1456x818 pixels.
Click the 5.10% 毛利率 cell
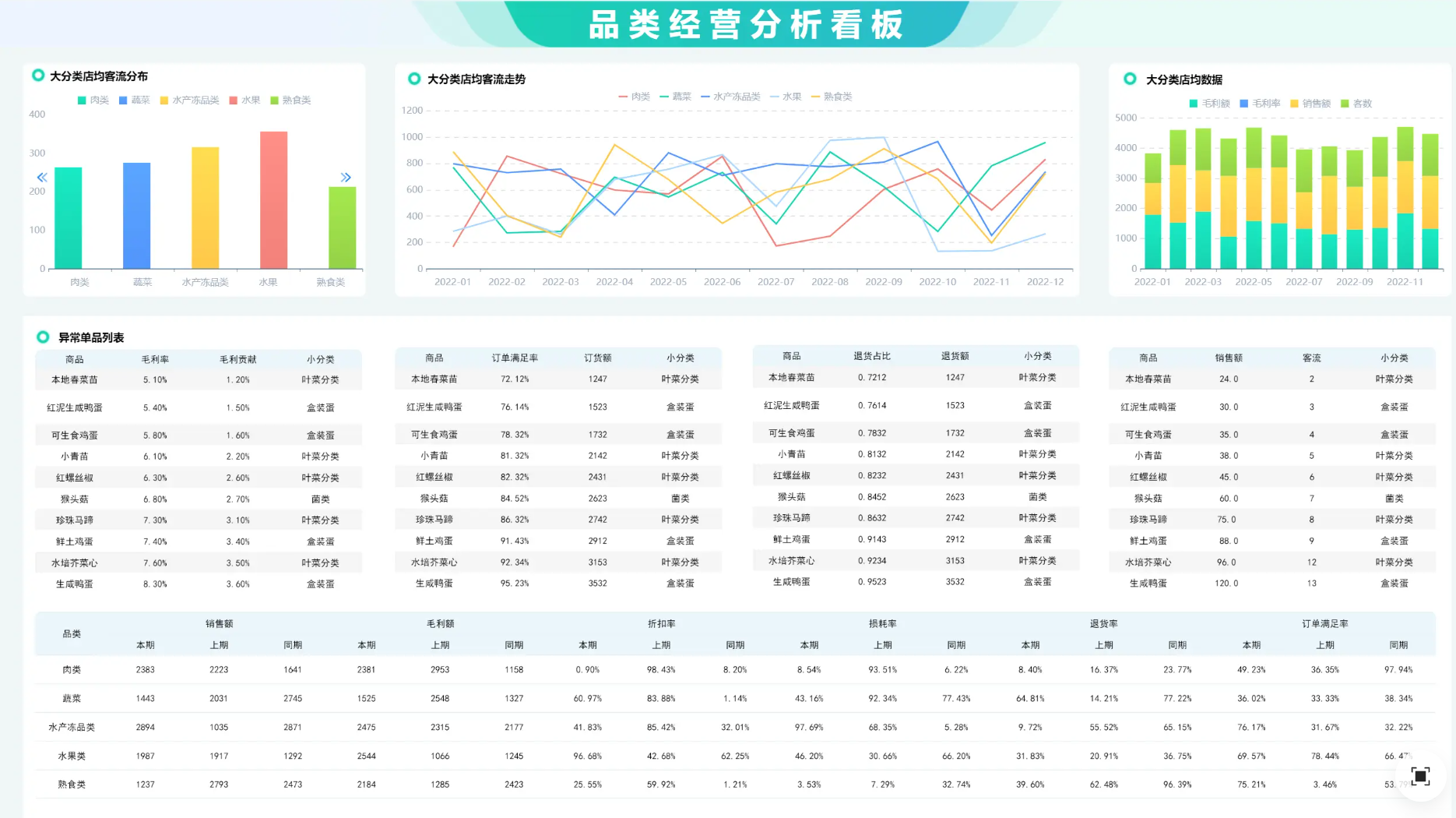[155, 380]
